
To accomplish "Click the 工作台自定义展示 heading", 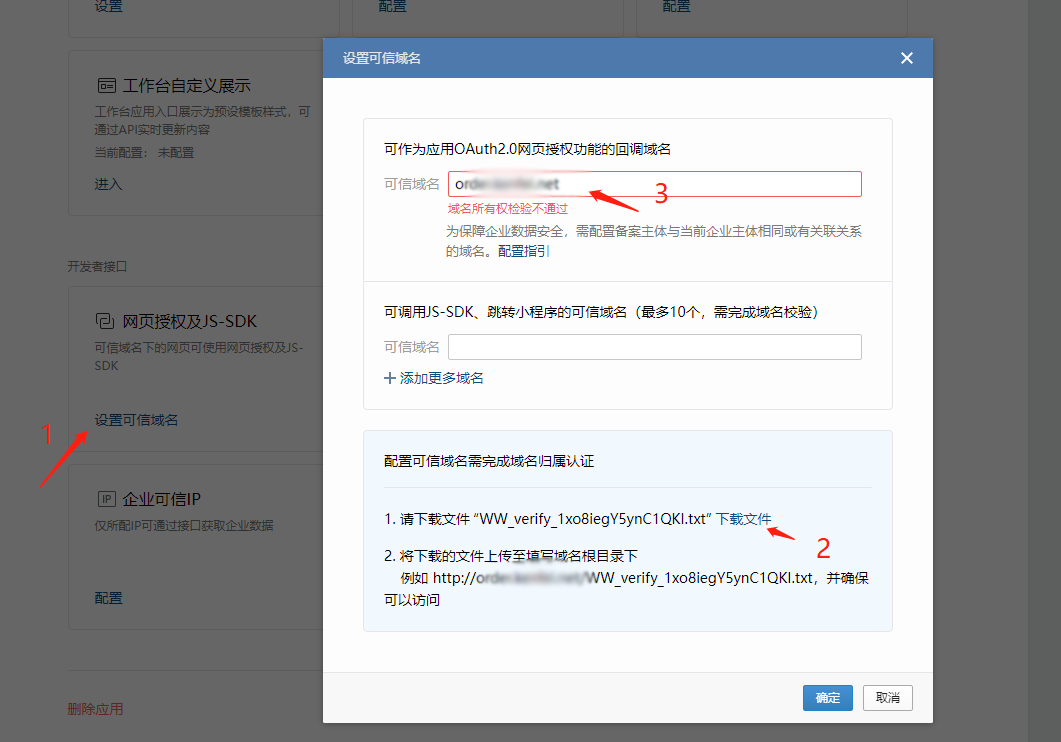I will [186, 86].
